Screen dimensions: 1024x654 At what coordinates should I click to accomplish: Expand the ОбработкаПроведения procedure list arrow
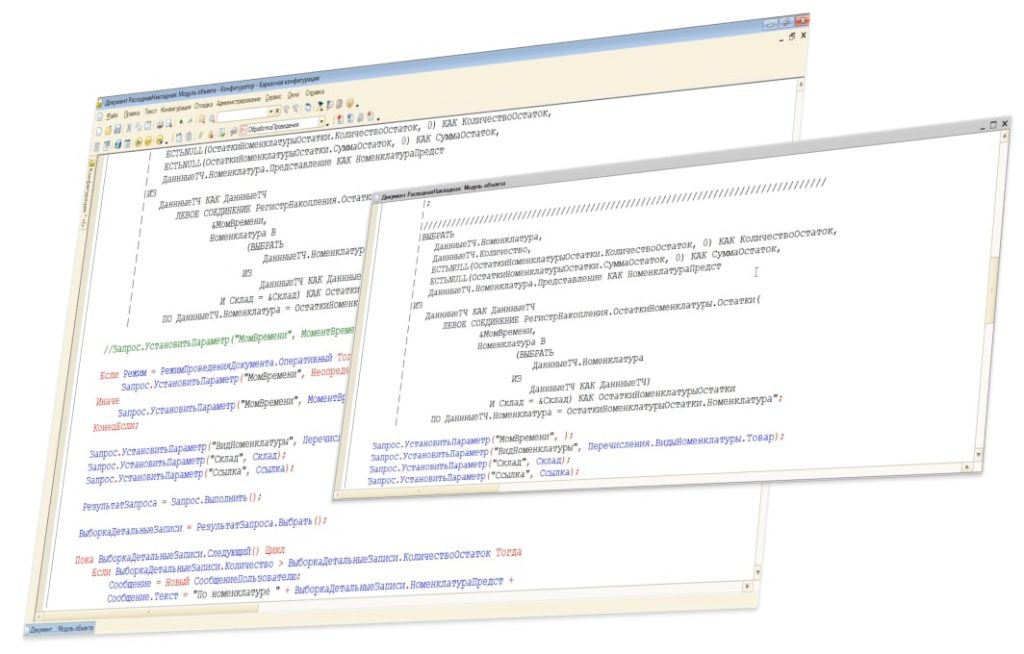321,122
